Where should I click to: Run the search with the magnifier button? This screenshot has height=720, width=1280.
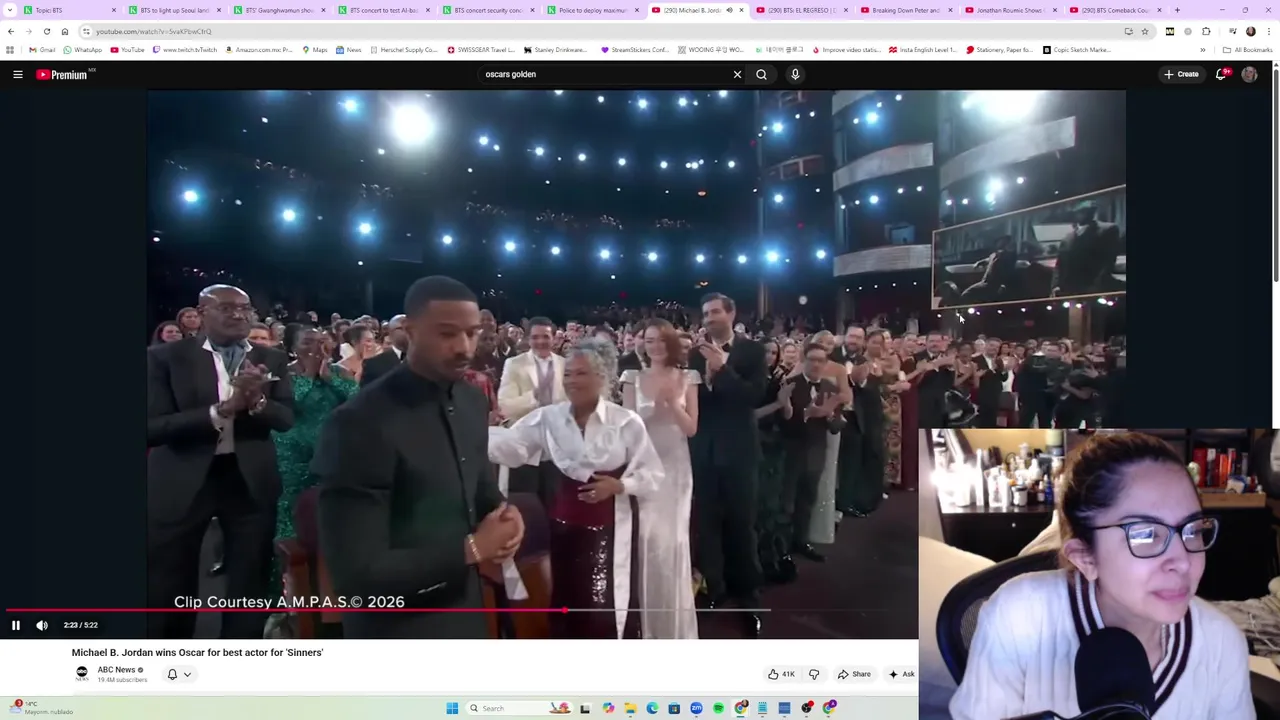point(761,74)
